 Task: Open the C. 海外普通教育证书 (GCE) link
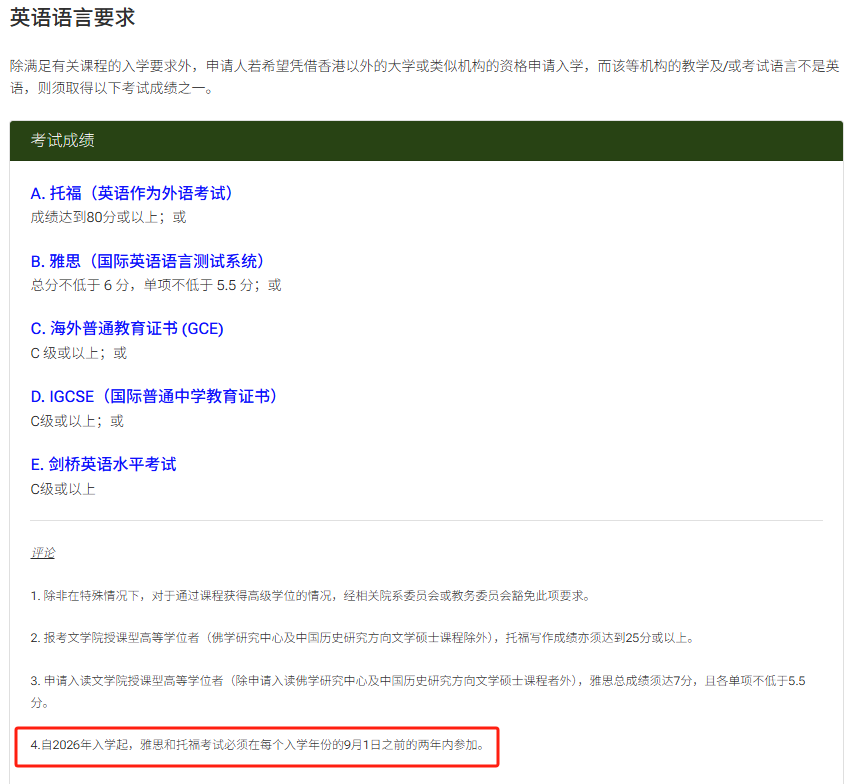click(127, 329)
